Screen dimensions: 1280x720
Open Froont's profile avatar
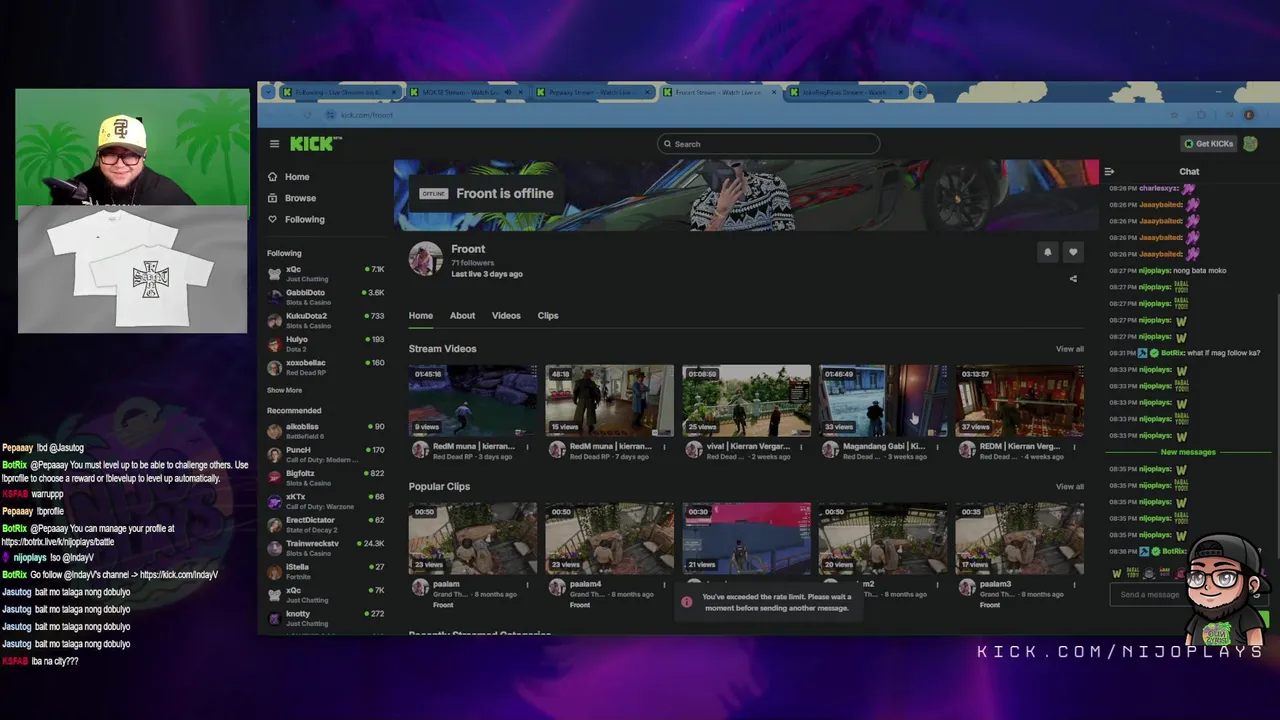425,259
